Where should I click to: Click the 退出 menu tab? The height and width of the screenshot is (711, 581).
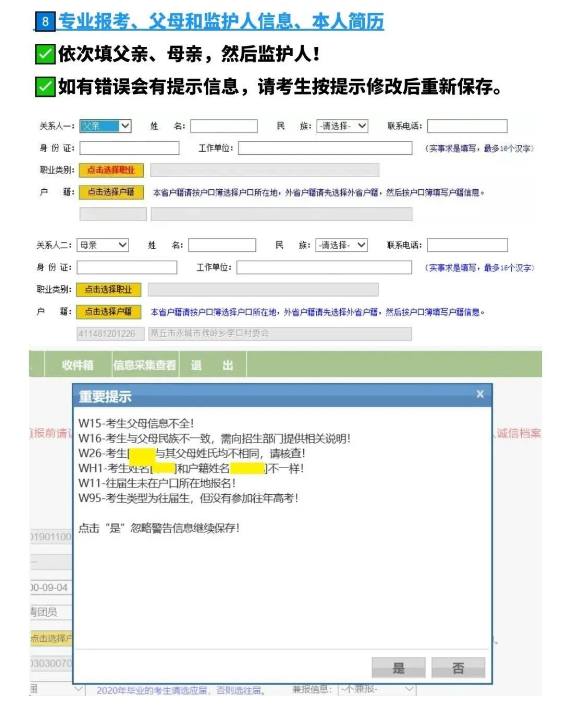tap(212, 365)
